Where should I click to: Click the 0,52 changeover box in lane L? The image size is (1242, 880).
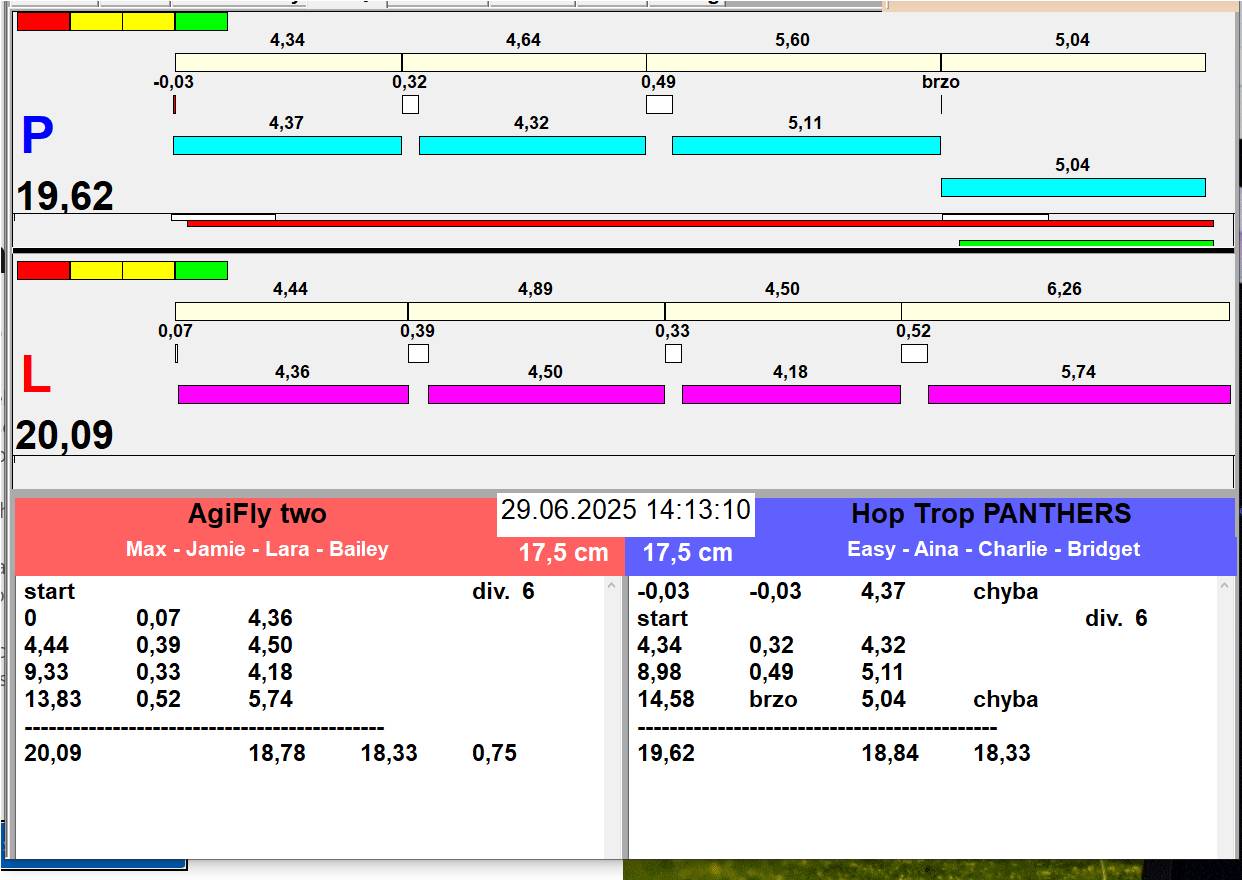(x=914, y=353)
